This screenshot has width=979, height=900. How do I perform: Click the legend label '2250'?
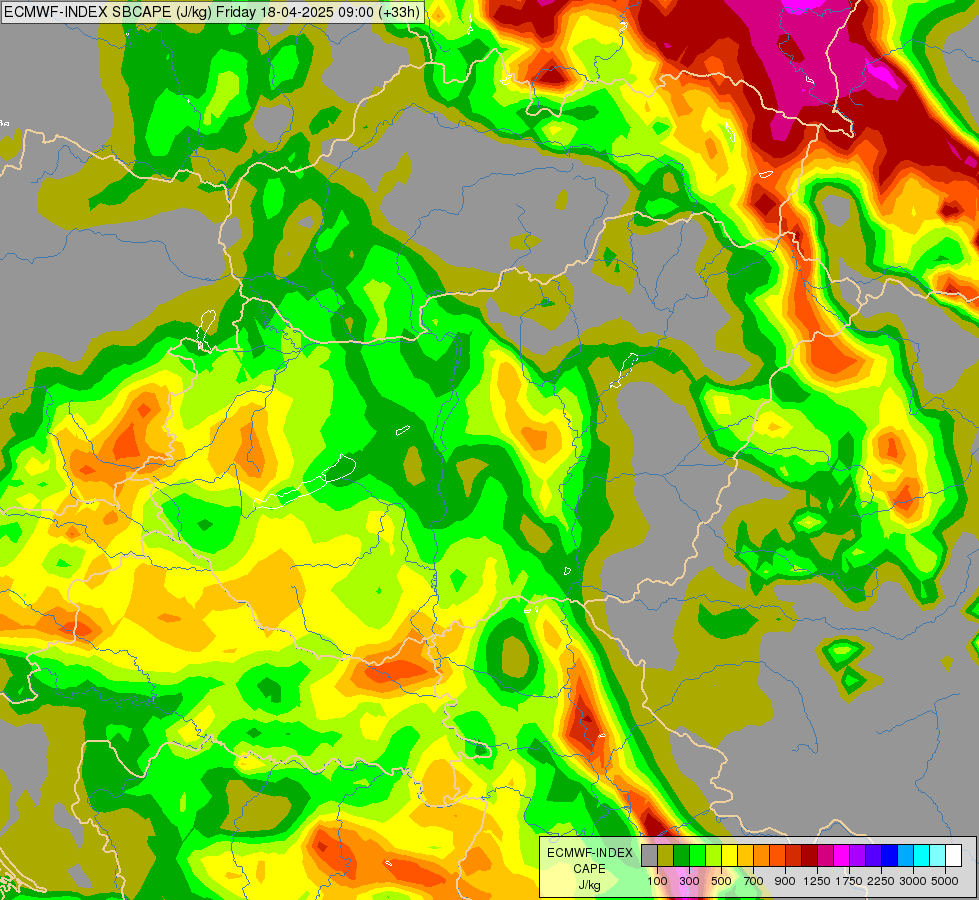click(x=881, y=881)
